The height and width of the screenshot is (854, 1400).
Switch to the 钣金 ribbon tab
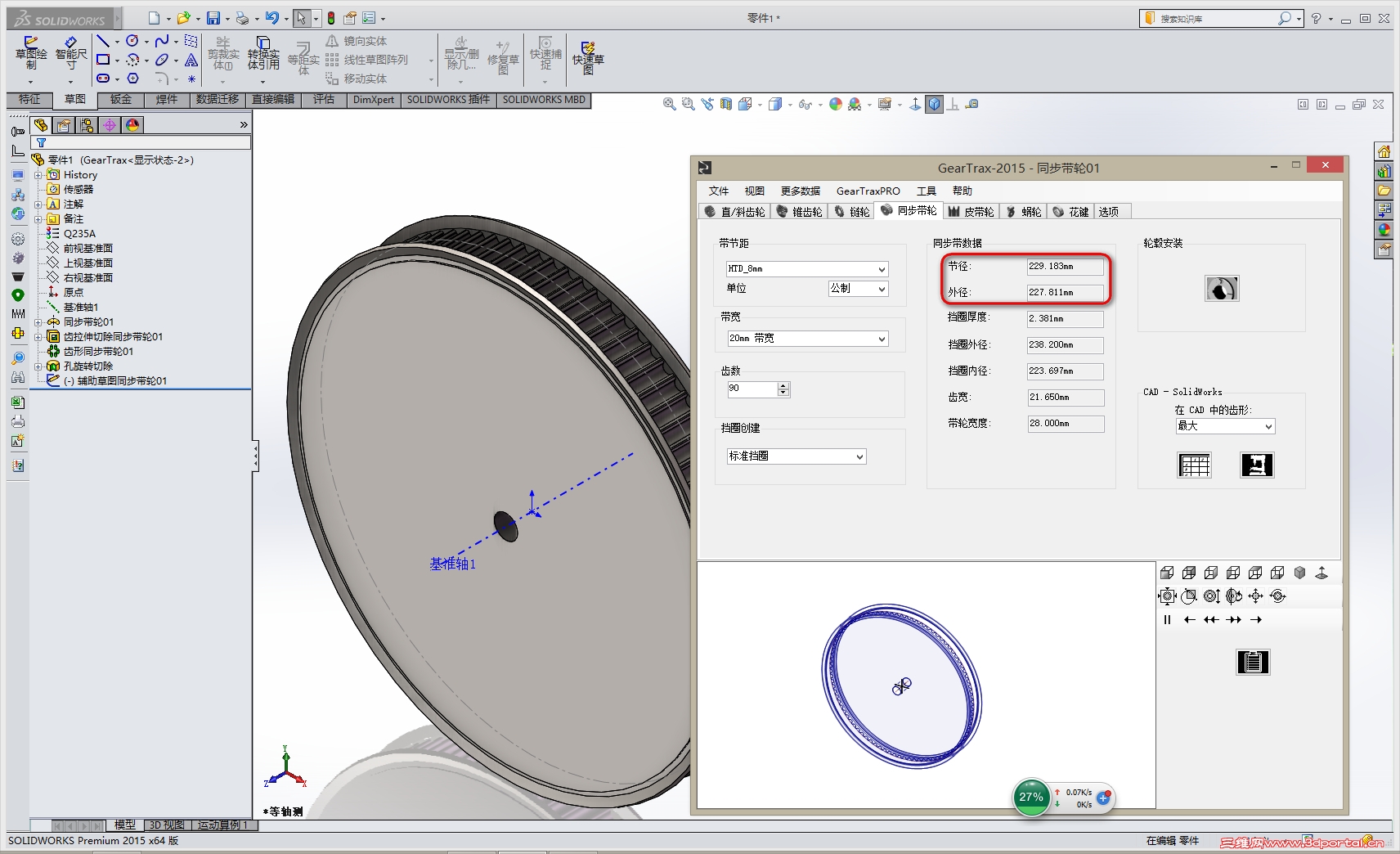click(x=121, y=100)
